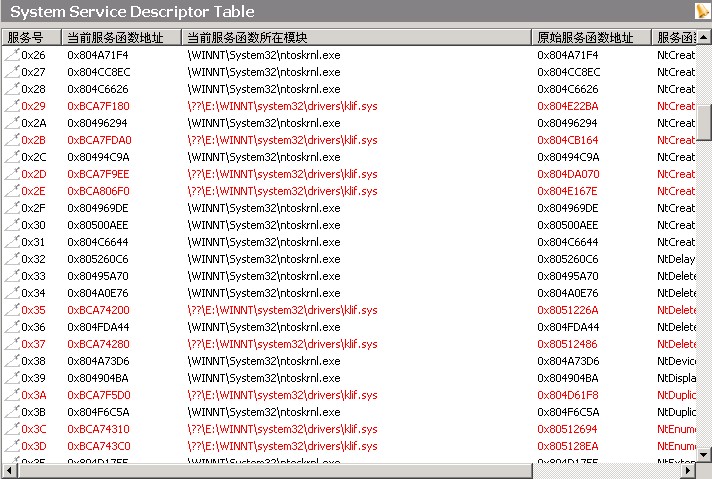Select original address 0x805128EA
The image size is (712, 479).
point(568,446)
